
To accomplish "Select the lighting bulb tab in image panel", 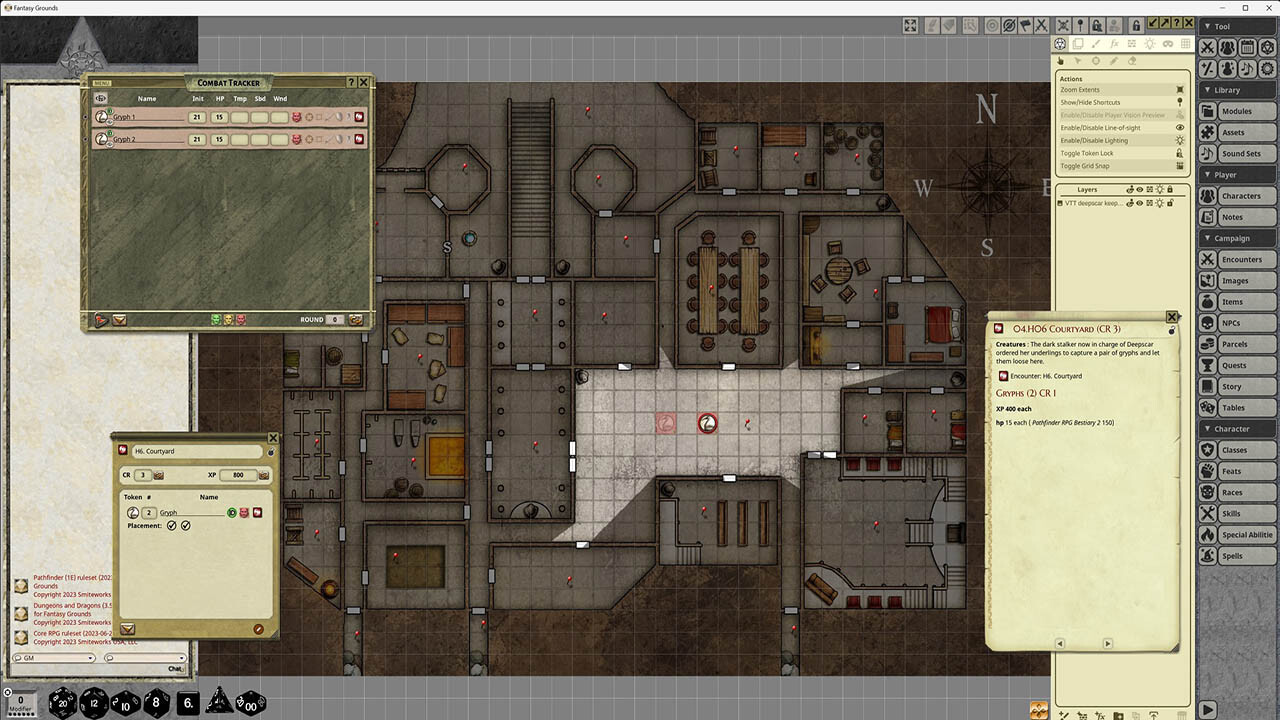I will (1150, 44).
